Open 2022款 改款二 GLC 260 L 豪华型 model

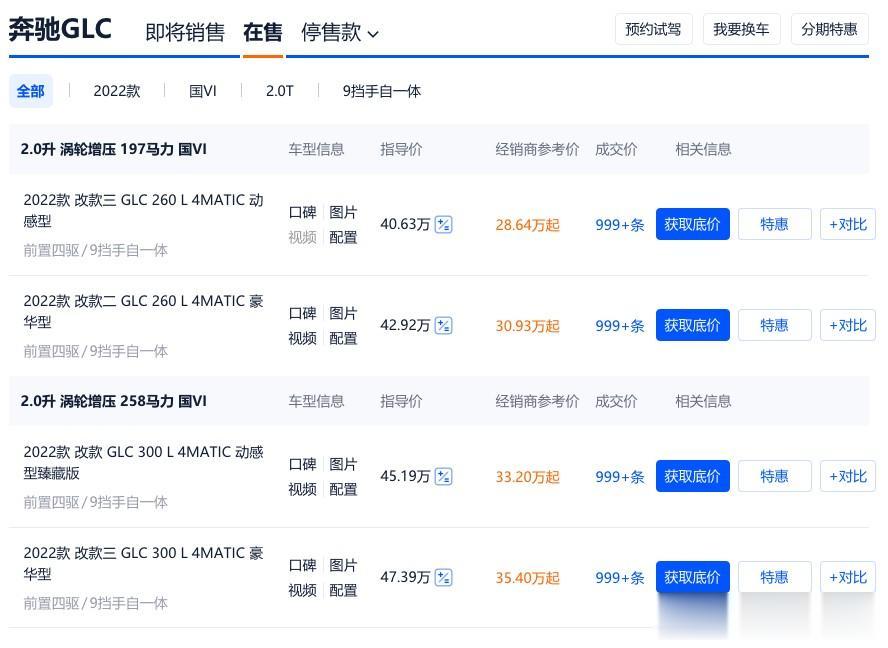point(143,312)
